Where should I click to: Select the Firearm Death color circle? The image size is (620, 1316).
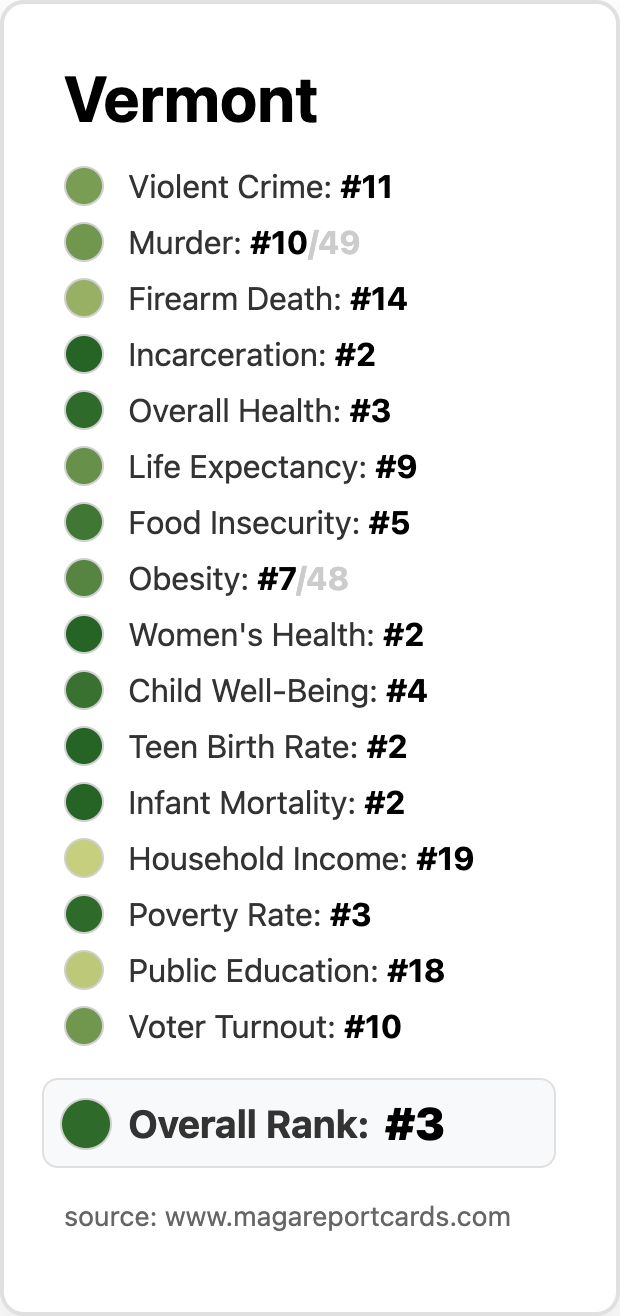84,299
